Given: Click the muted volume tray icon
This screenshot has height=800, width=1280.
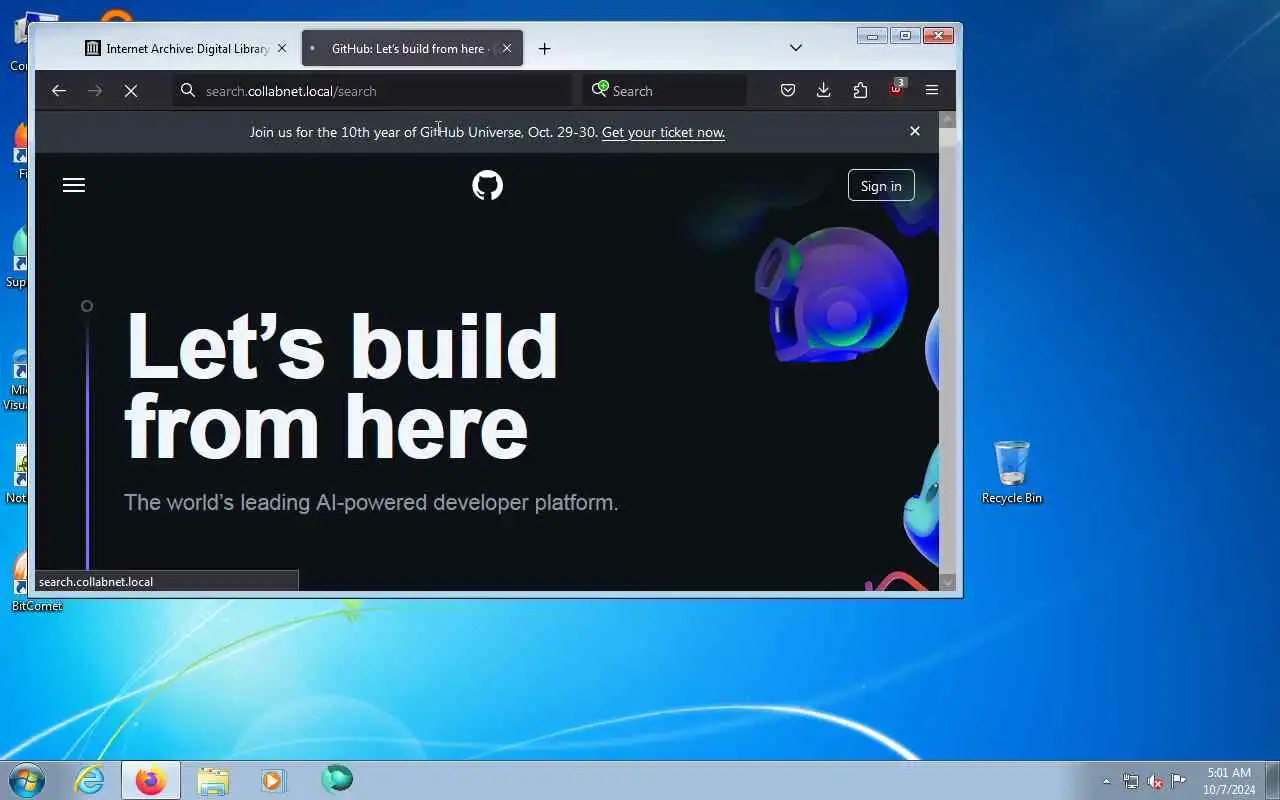Looking at the screenshot, I should pyautogui.click(x=1155, y=781).
